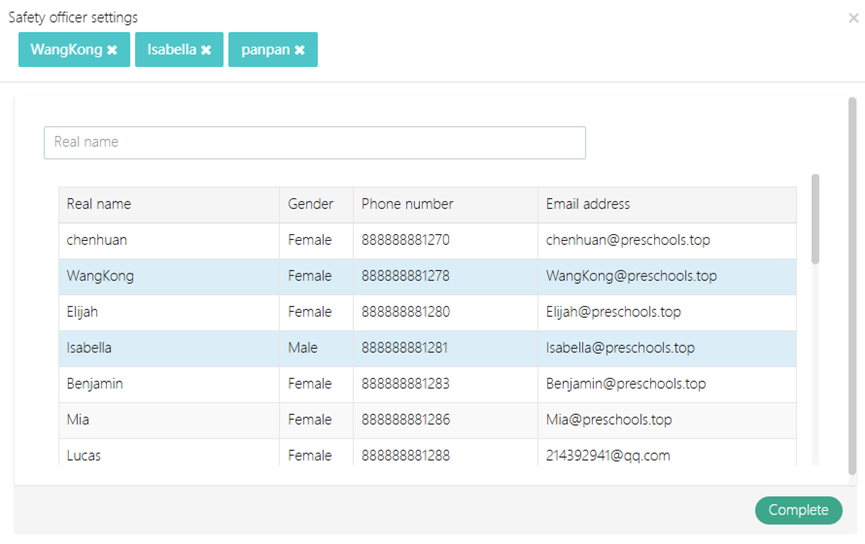Select the Benjamin row
The width and height of the screenshot is (865, 544).
(x=168, y=385)
